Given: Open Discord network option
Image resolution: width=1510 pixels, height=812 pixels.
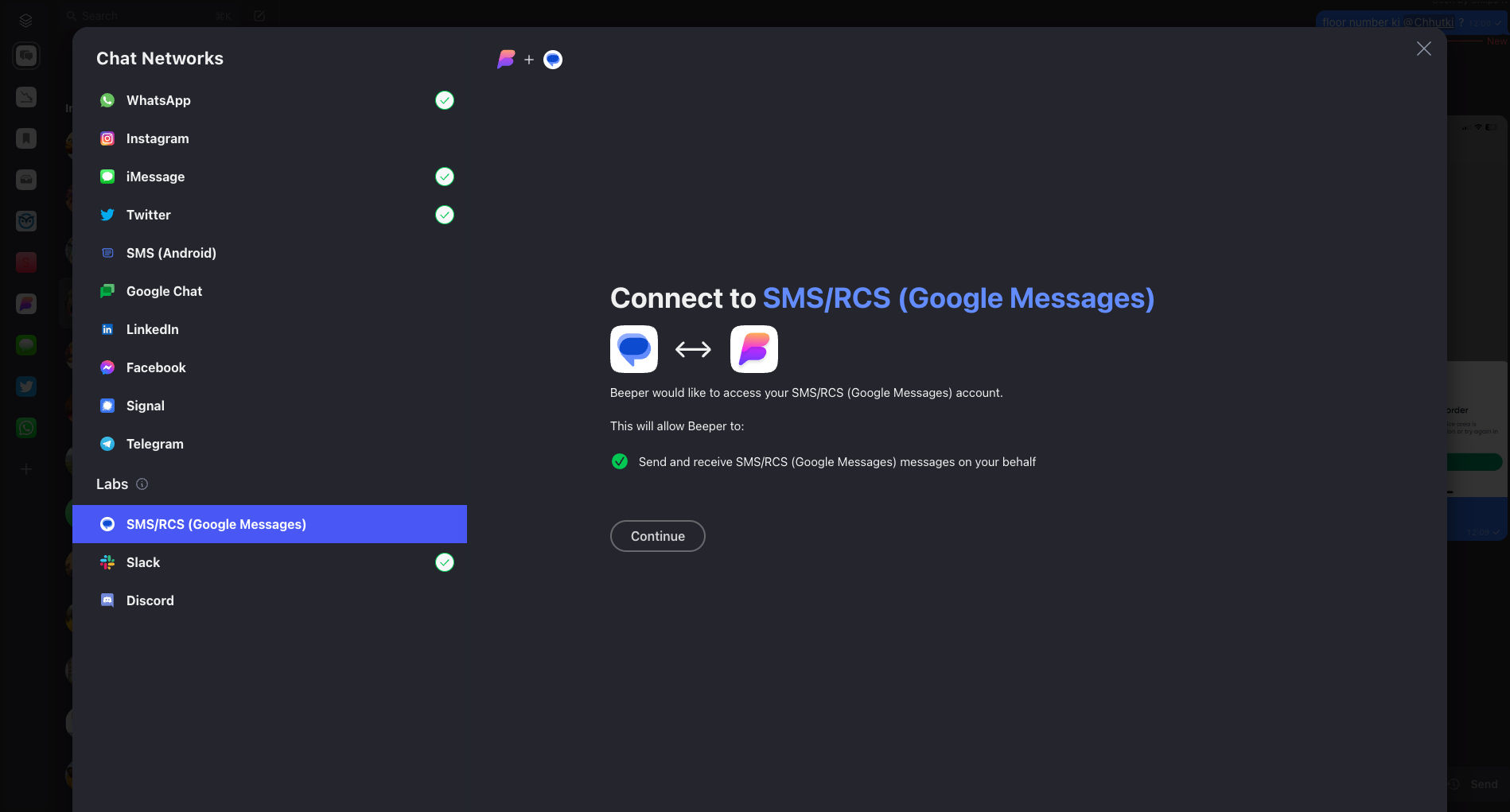Looking at the screenshot, I should click(270, 600).
